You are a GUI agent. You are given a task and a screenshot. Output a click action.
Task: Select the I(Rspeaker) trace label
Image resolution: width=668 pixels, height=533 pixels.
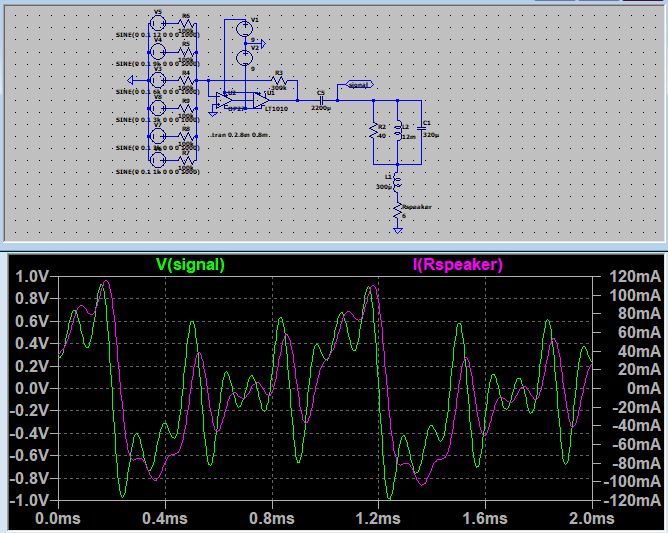click(x=458, y=265)
